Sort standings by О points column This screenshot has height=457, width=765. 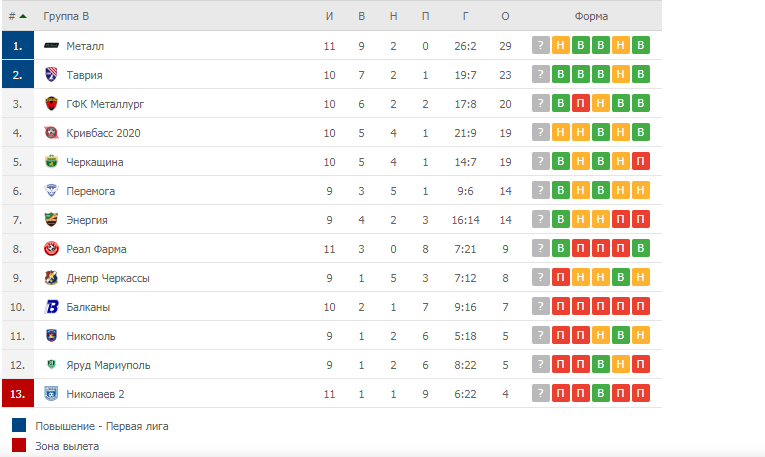[x=505, y=17]
